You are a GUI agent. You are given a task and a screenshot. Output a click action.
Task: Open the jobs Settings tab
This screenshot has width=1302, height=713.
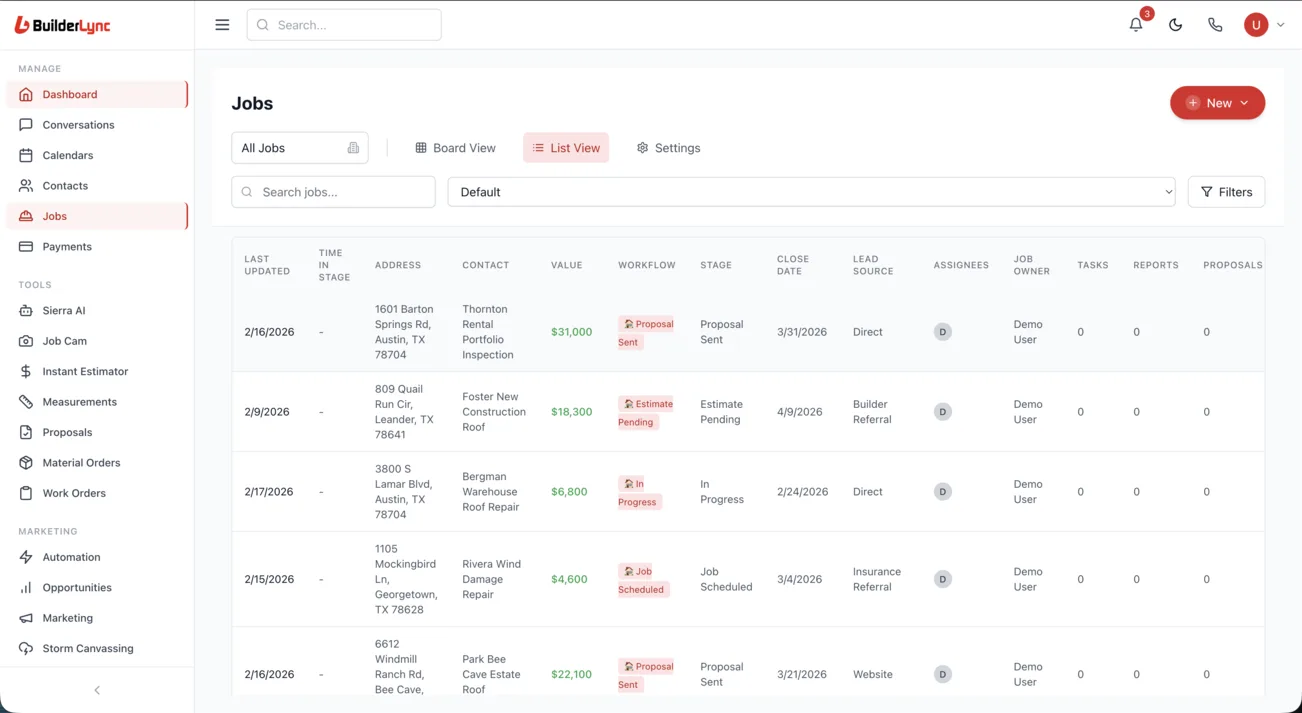668,148
